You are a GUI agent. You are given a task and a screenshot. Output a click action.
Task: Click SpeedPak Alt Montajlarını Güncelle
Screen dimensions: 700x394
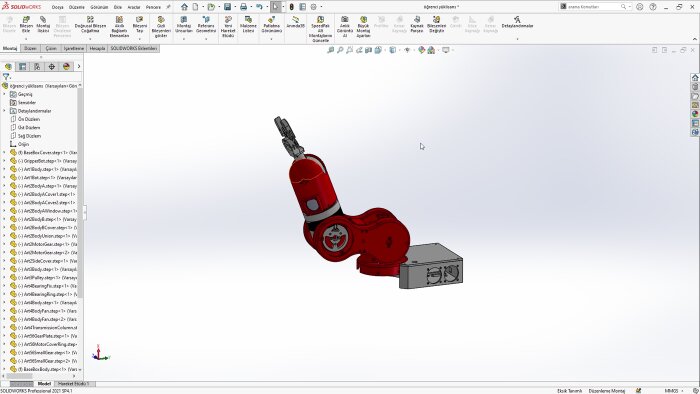tap(321, 29)
